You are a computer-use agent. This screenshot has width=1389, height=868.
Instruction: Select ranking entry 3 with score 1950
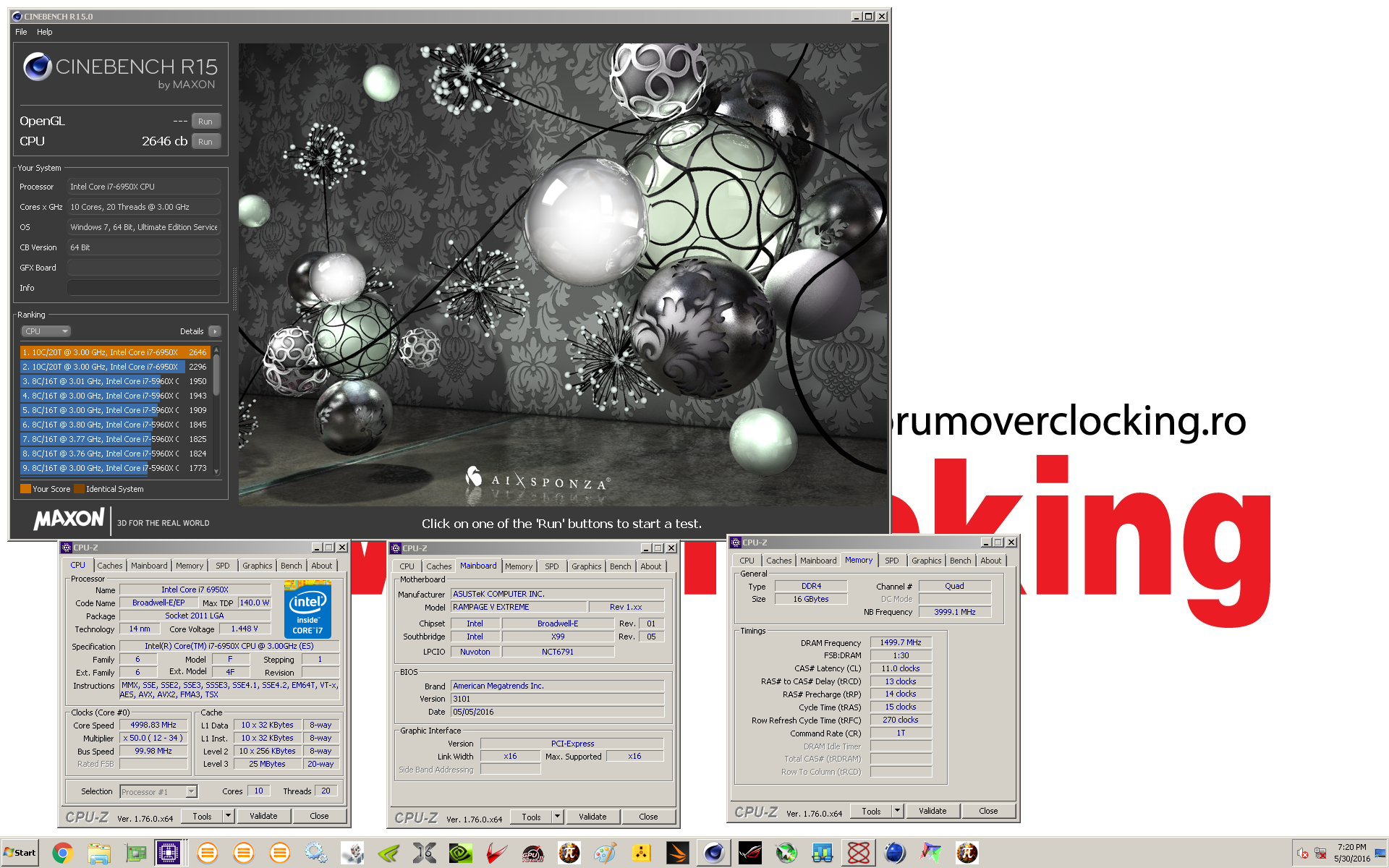pyautogui.click(x=115, y=381)
